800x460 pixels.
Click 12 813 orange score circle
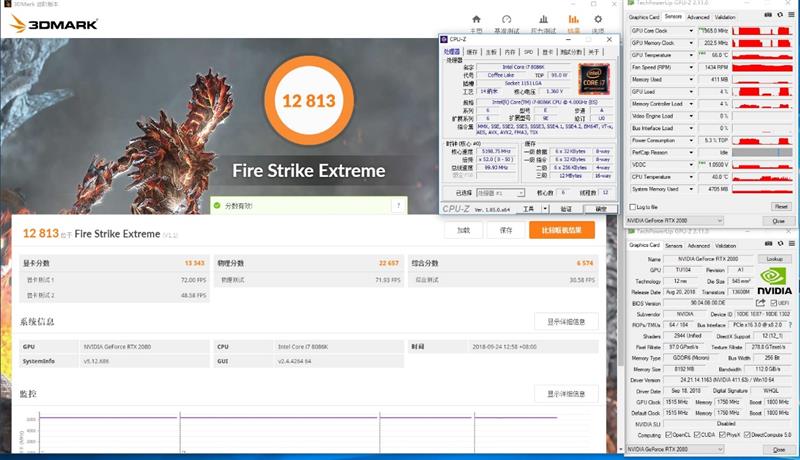click(x=309, y=100)
